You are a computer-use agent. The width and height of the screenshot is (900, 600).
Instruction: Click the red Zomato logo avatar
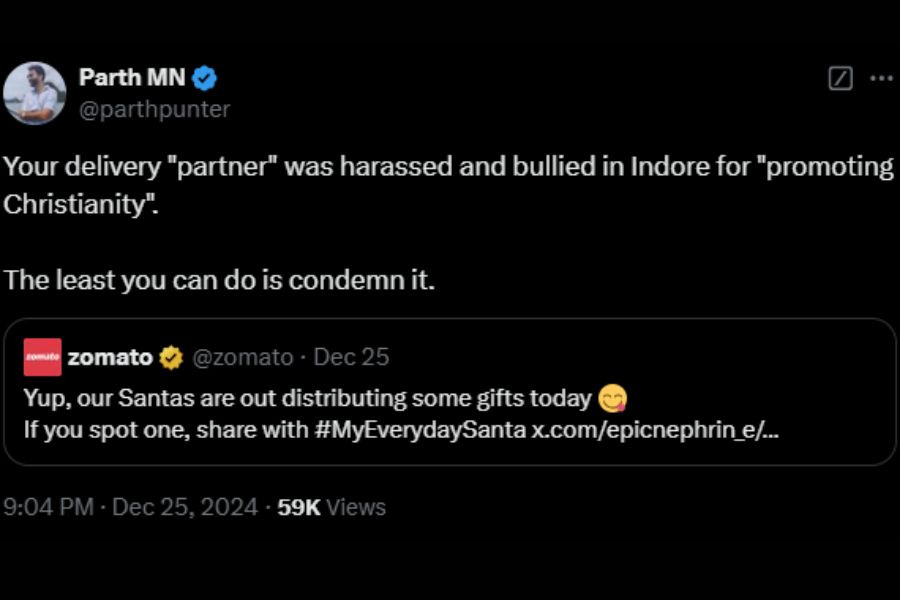pos(42,357)
